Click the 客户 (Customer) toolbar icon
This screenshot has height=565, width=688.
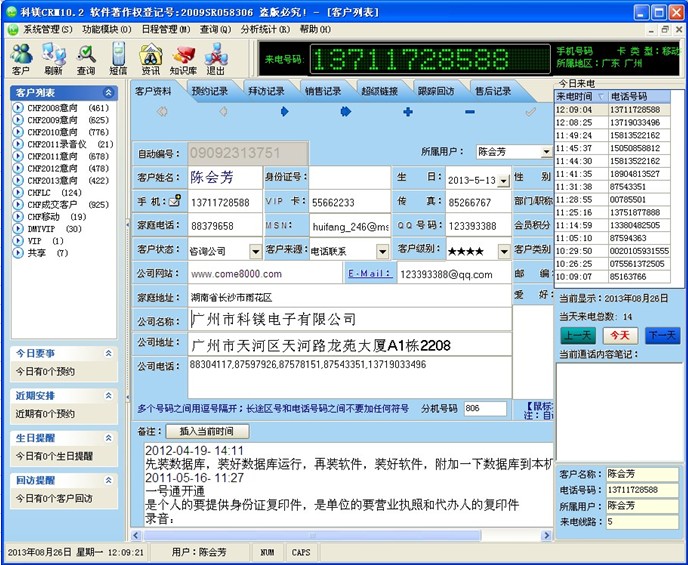[20, 58]
